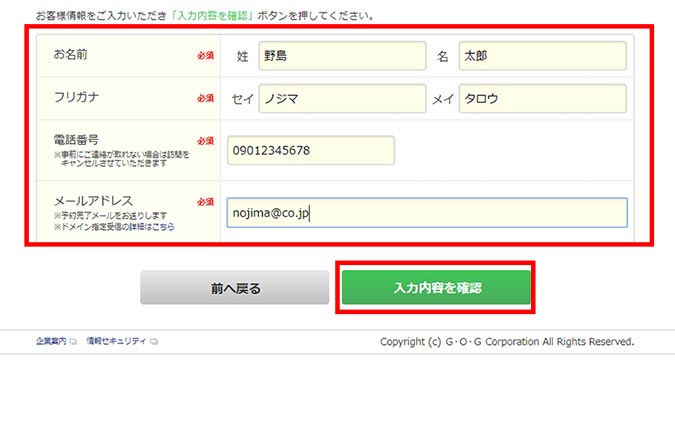
Task: Open the 情報セキュリティ footer link
Action: [x=116, y=341]
